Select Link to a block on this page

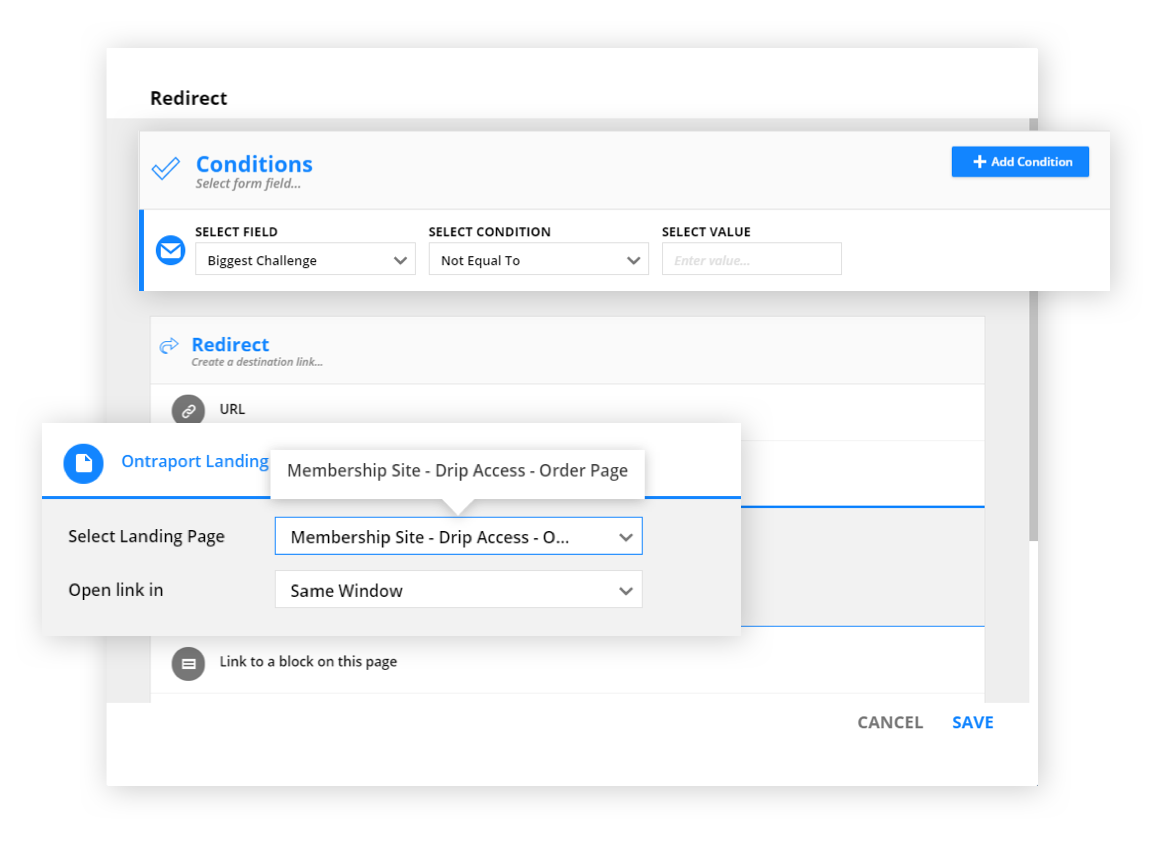306,662
